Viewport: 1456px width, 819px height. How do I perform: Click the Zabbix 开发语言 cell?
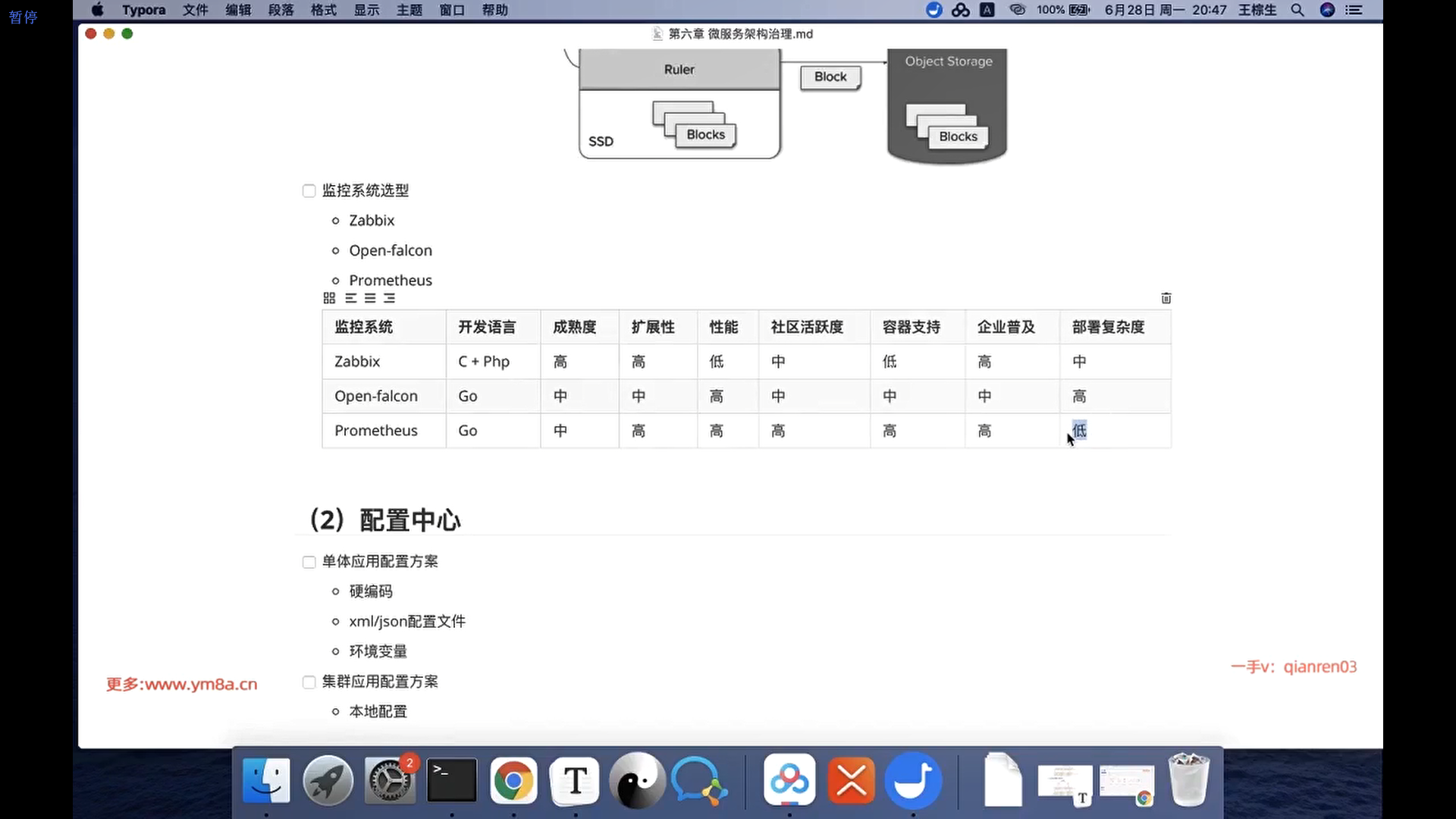[x=484, y=362]
